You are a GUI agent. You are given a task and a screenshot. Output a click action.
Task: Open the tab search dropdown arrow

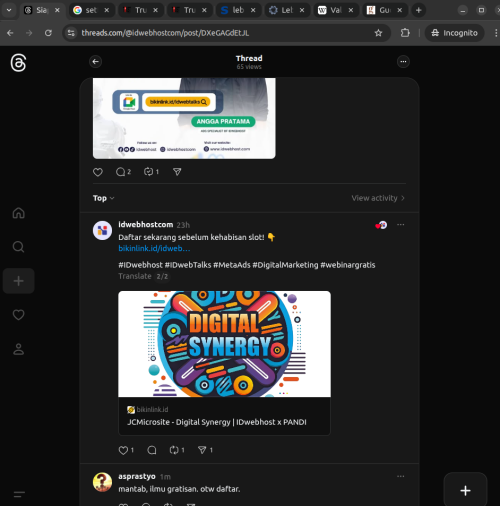9,10
